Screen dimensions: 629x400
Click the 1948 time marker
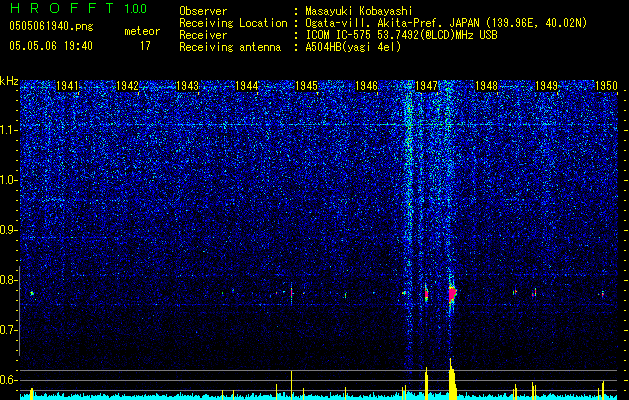coord(486,85)
